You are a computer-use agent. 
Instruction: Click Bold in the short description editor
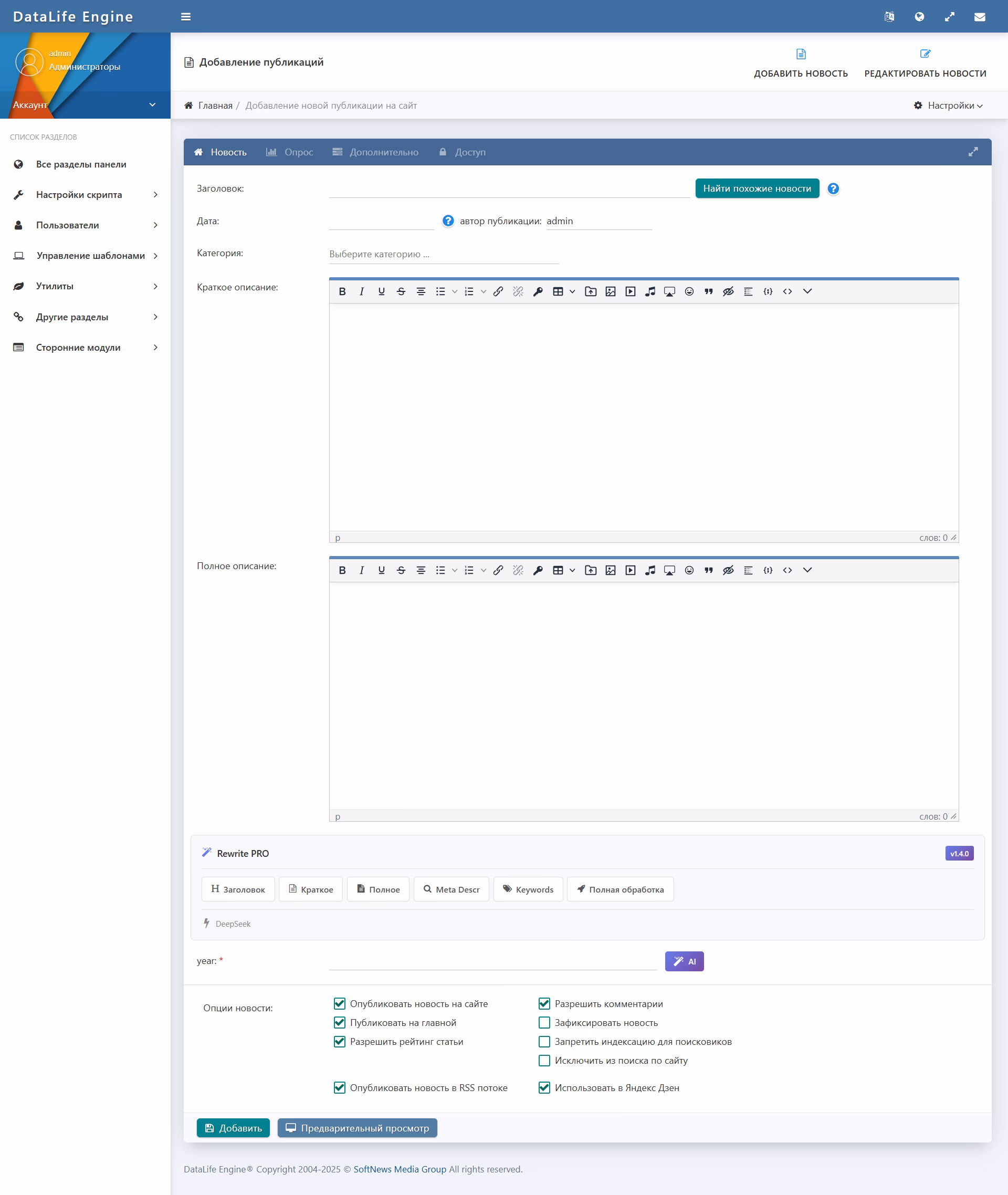click(342, 291)
